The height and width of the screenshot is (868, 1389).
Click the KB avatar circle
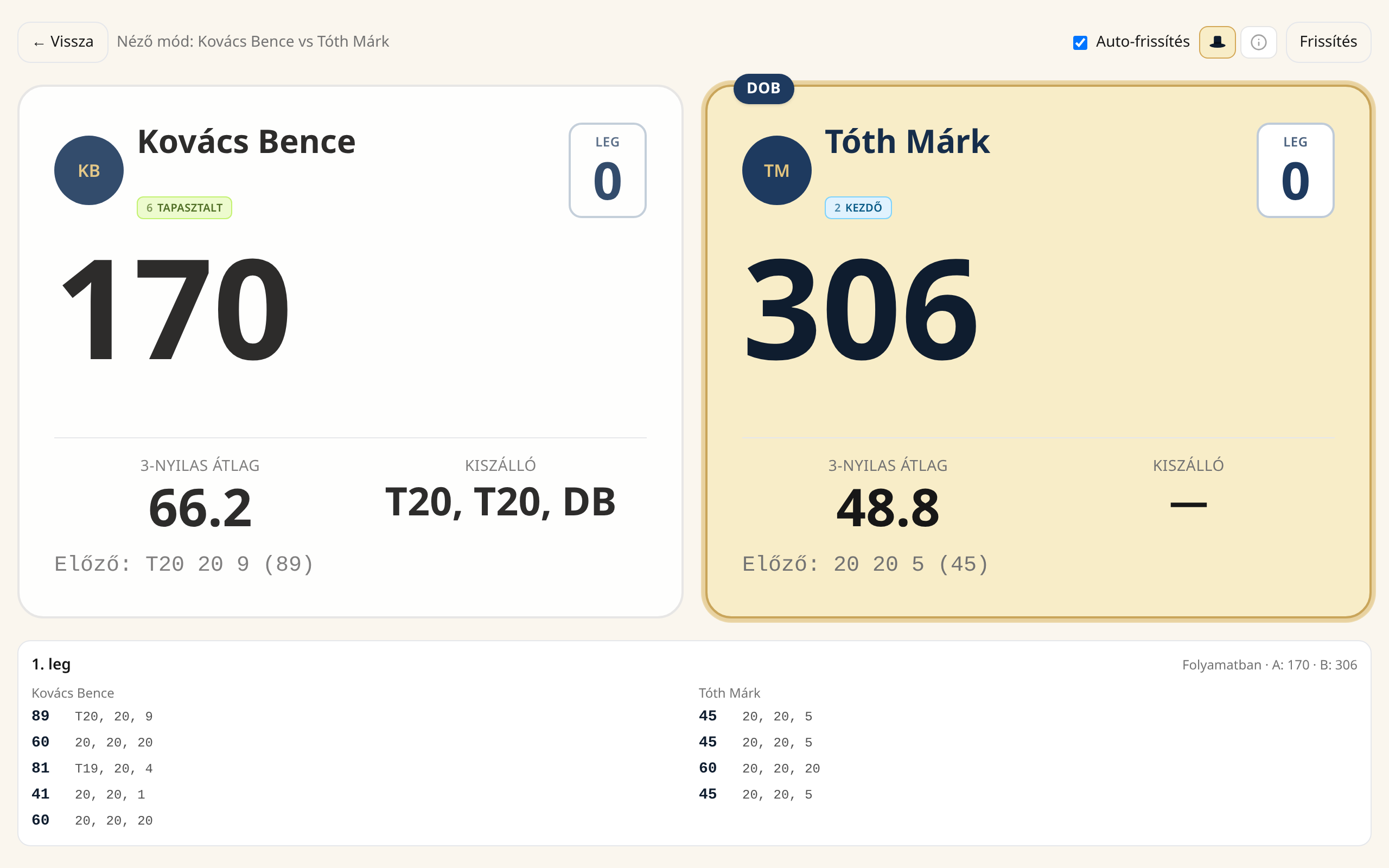point(89,170)
